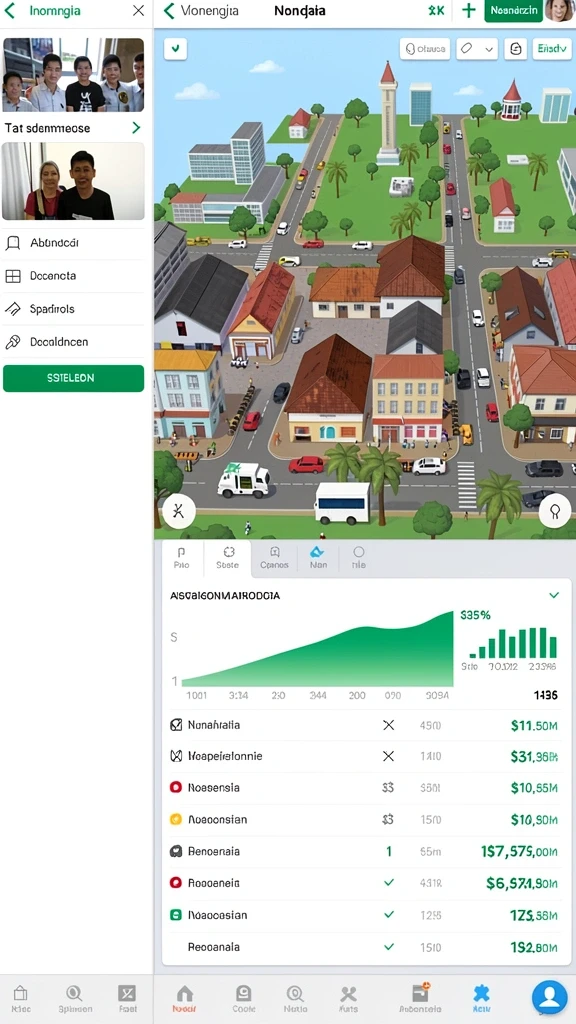
Task: Expand the green chevron dropdown on map top-left
Action: pos(176,49)
